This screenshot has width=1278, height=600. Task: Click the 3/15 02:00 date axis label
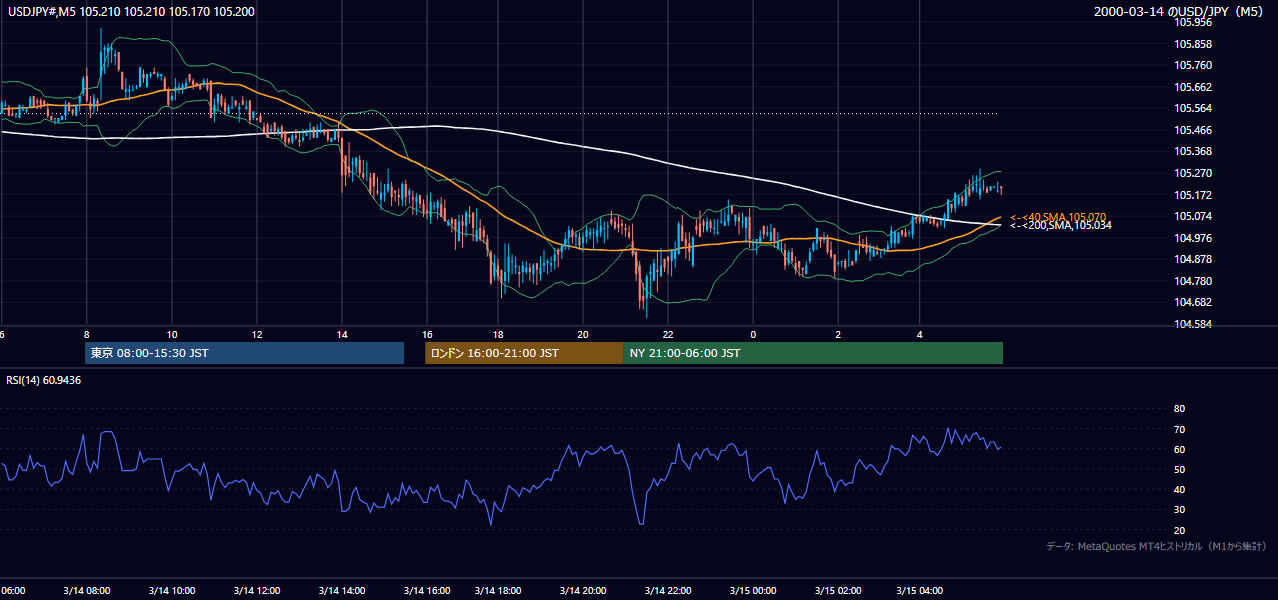click(837, 590)
